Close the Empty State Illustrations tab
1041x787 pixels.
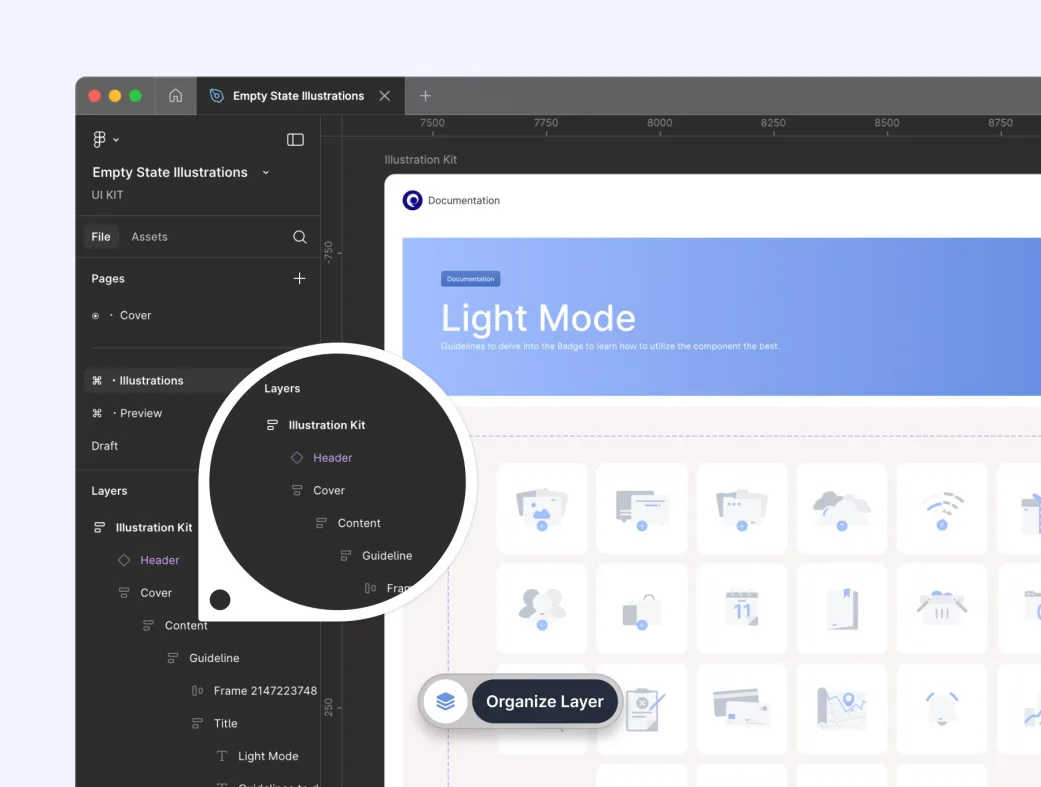click(385, 96)
